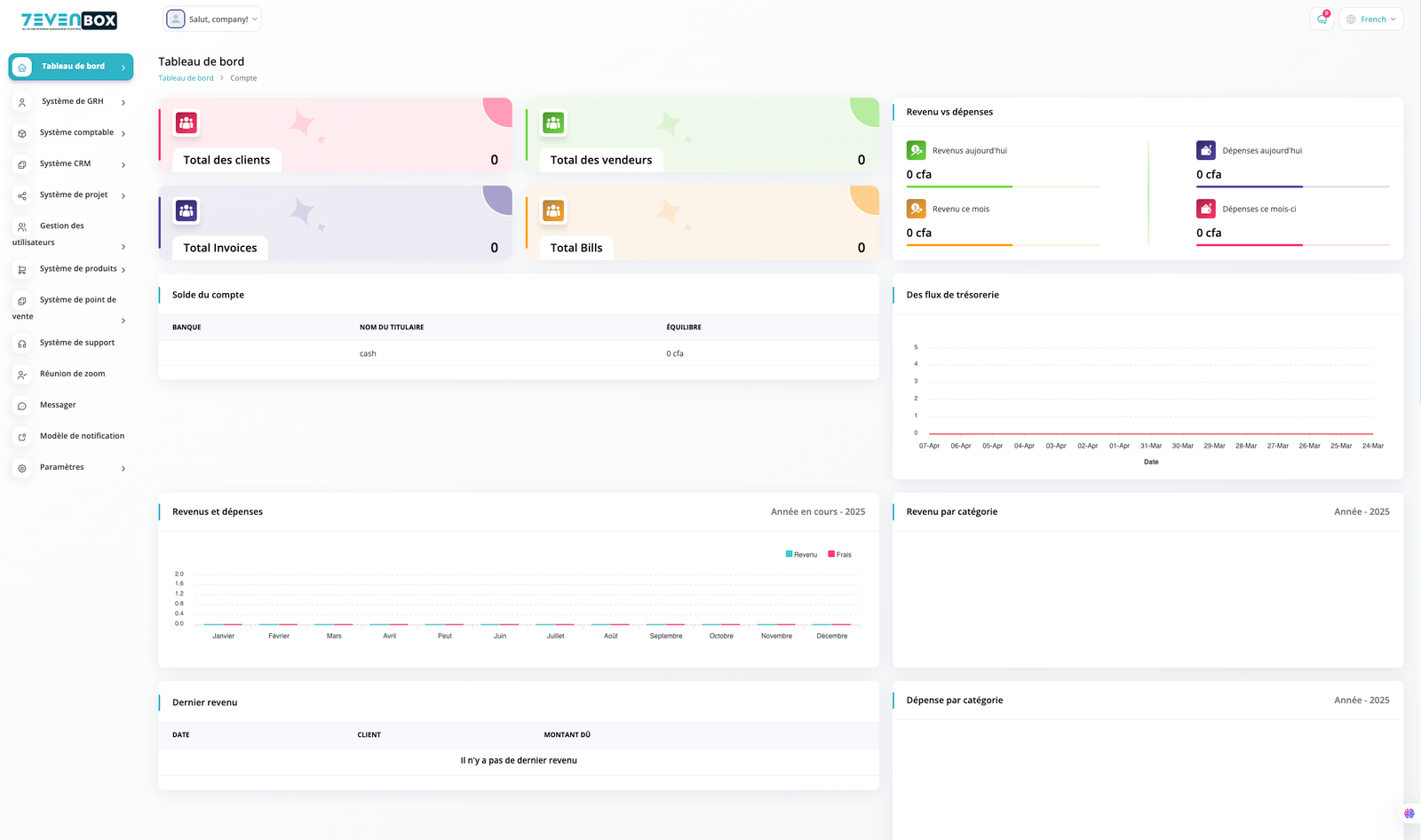Image resolution: width=1421 pixels, height=840 pixels.
Task: Toggle the Frais legend in chart
Action: click(x=839, y=554)
